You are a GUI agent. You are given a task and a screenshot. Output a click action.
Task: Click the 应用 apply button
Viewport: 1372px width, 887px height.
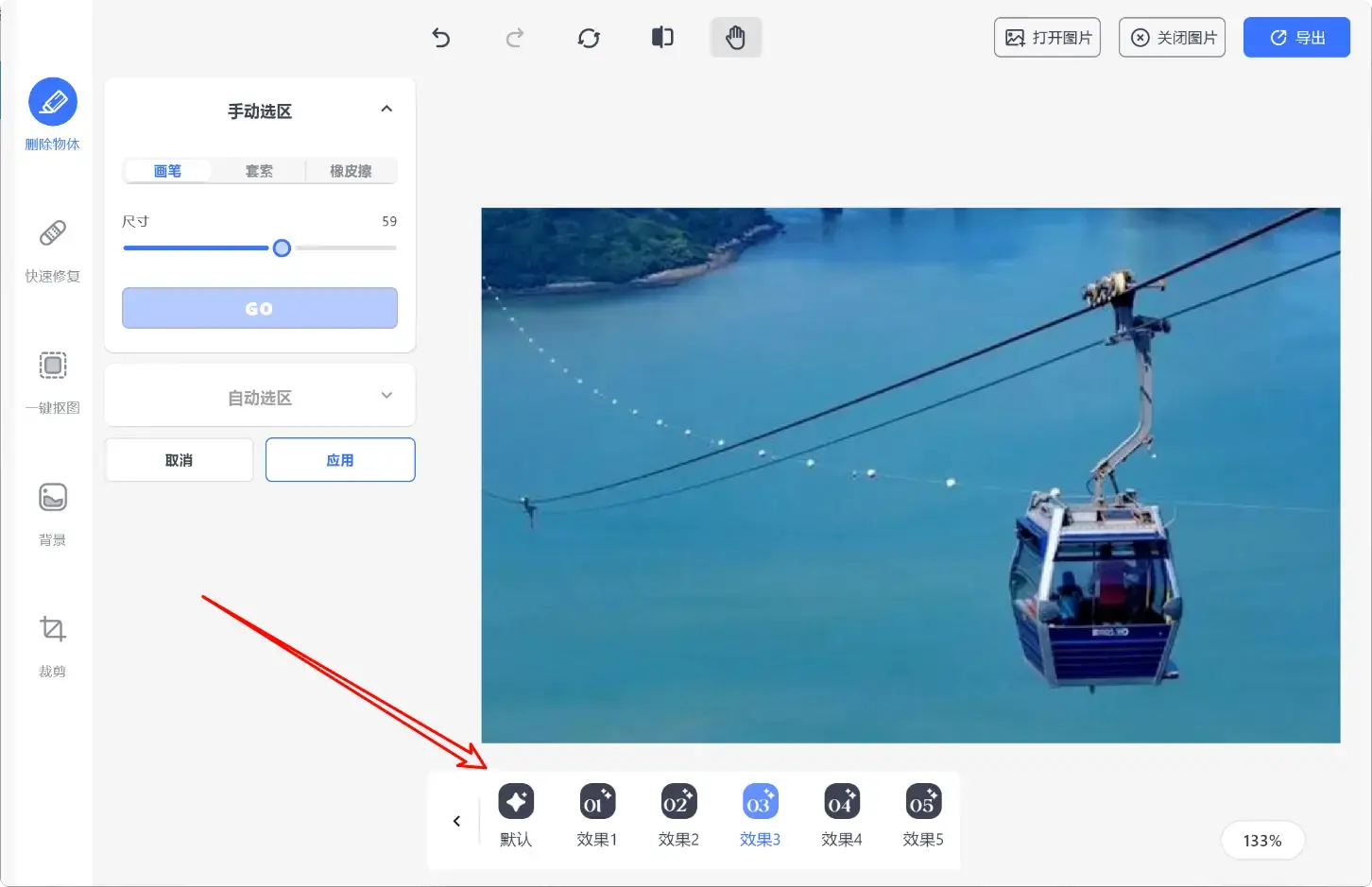tap(340, 460)
